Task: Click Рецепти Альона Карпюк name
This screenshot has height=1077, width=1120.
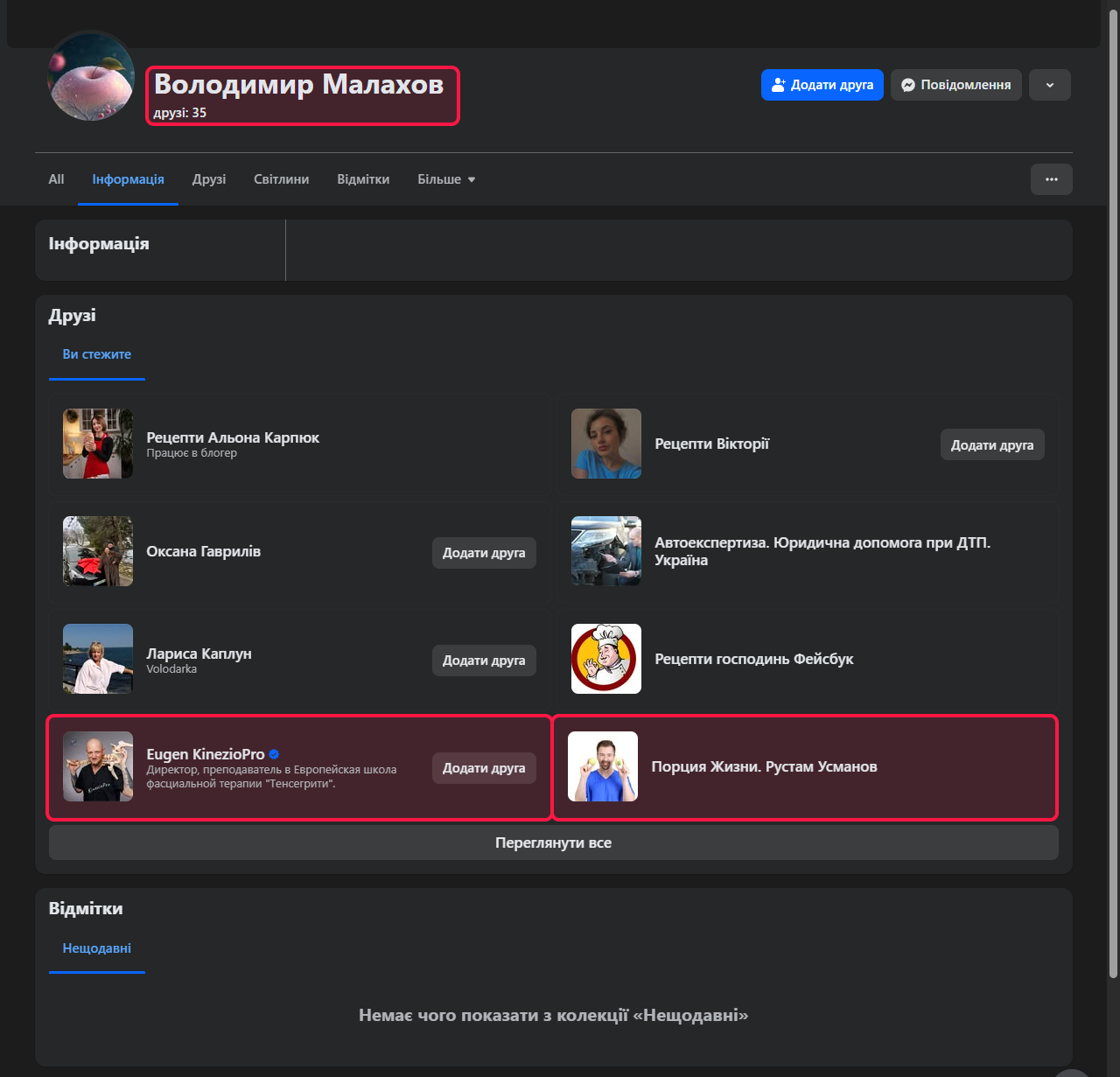Action: coord(233,437)
